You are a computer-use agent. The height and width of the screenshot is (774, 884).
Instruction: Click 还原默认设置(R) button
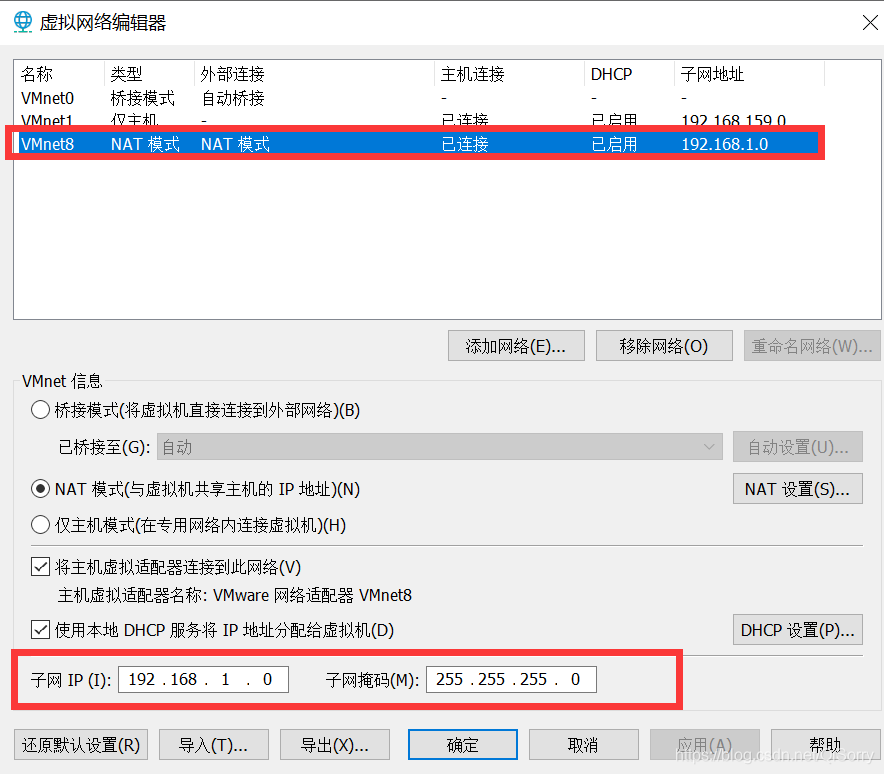pyautogui.click(x=81, y=745)
